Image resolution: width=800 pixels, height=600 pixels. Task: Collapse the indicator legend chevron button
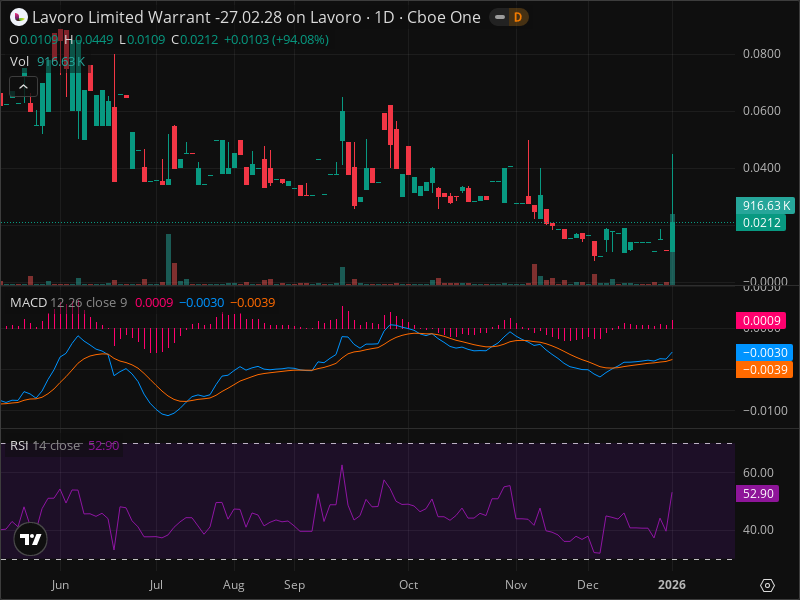pyautogui.click(x=23, y=87)
